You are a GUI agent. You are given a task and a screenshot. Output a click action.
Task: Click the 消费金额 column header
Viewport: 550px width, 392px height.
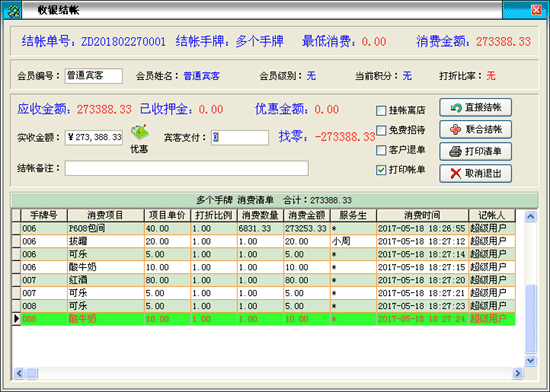point(307,215)
